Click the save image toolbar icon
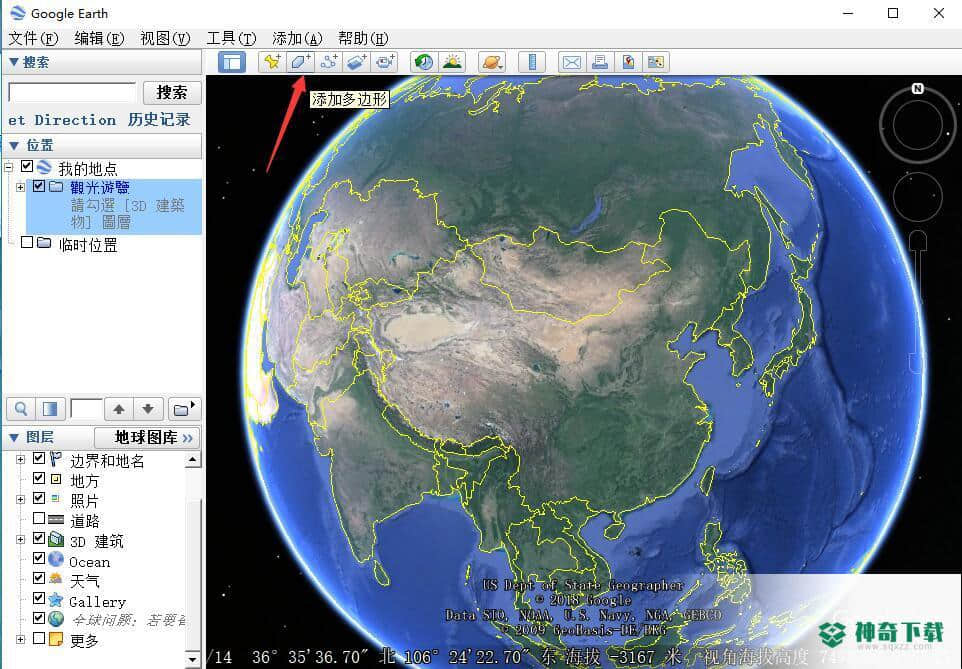 click(x=656, y=62)
